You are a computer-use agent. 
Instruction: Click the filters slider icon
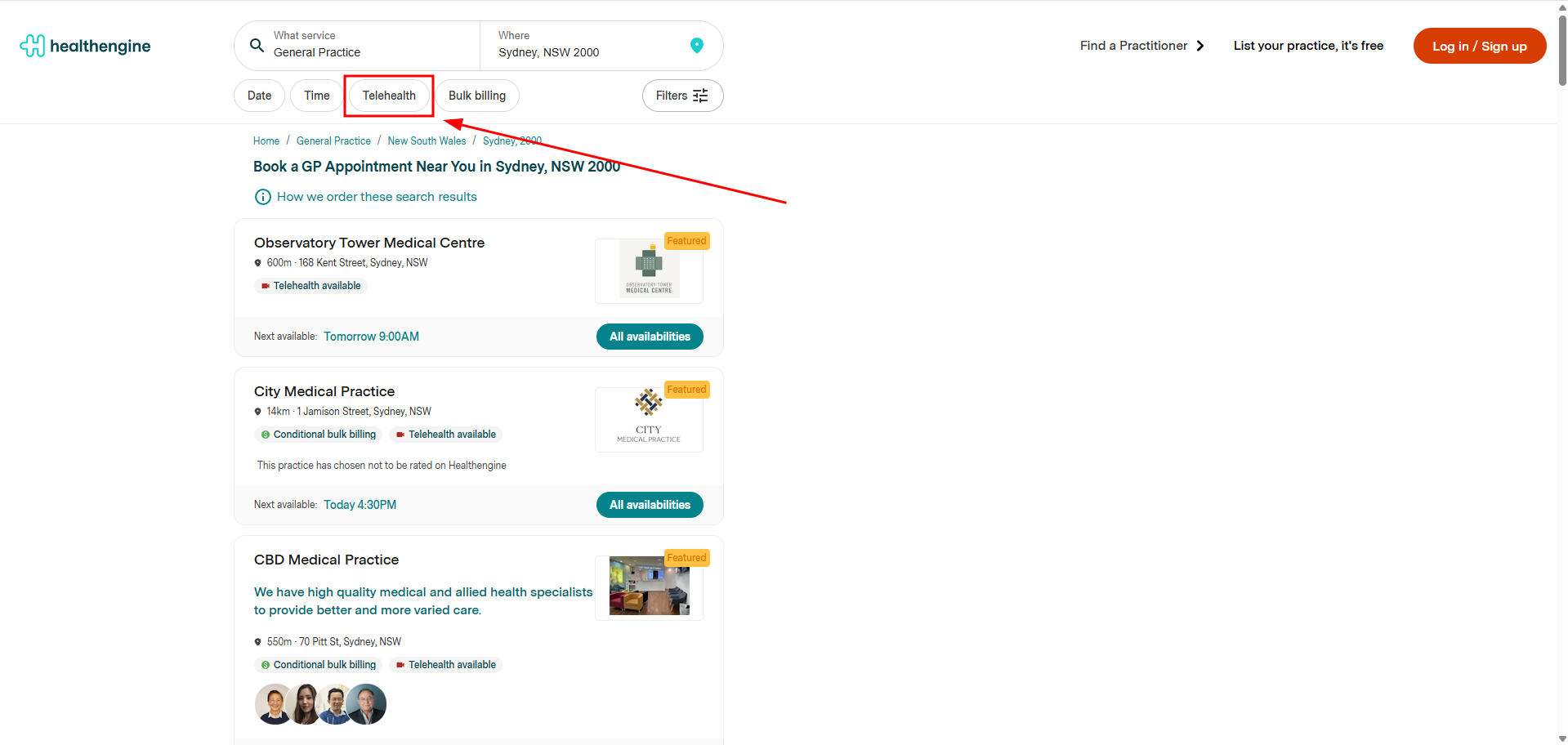pos(700,96)
